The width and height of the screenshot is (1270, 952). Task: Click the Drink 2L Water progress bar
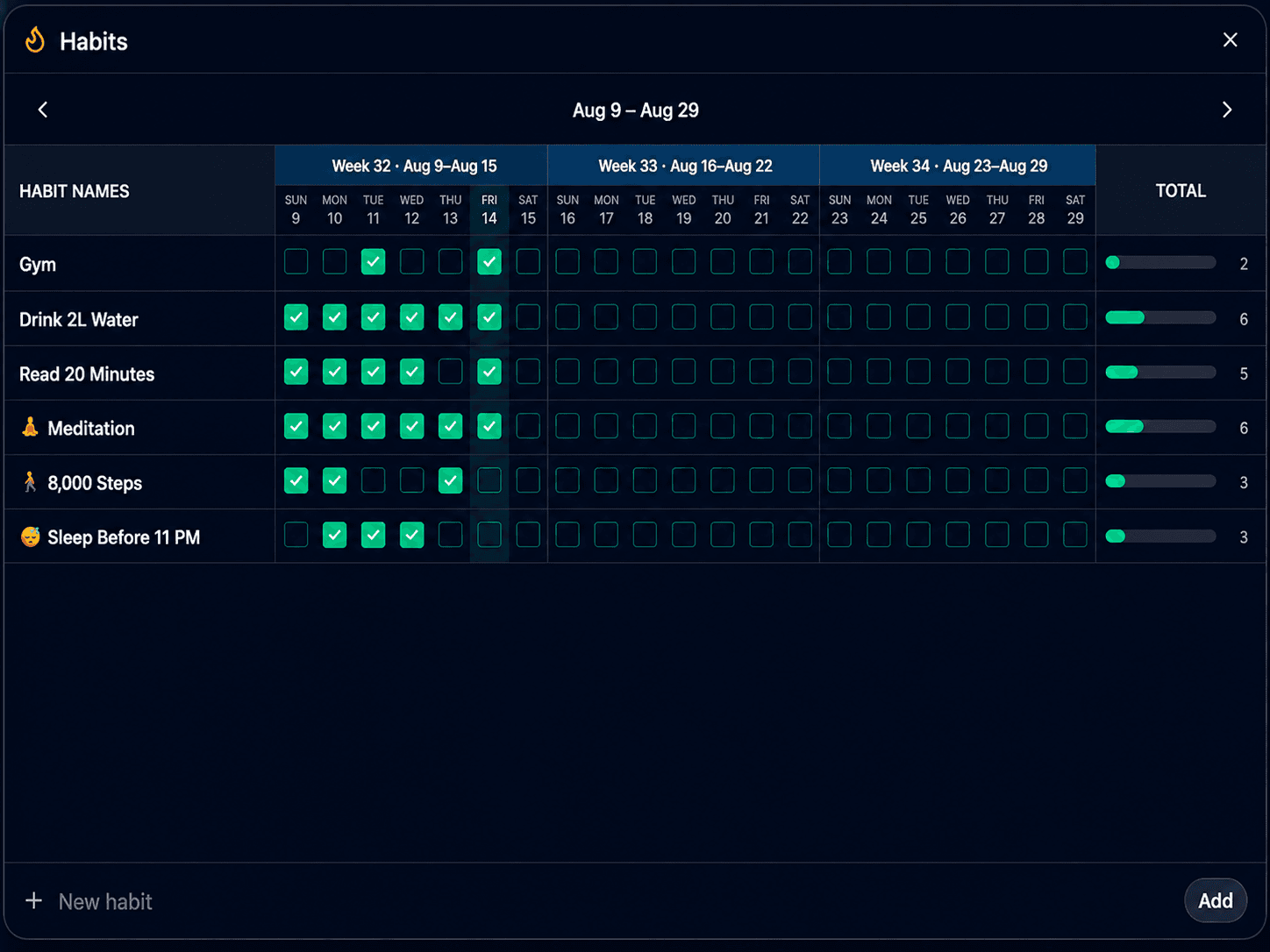tap(1160, 317)
